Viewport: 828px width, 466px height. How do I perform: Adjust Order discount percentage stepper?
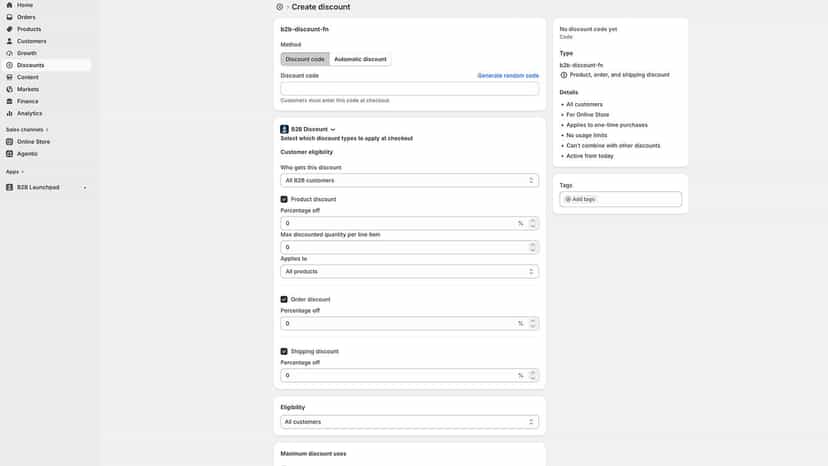532,323
